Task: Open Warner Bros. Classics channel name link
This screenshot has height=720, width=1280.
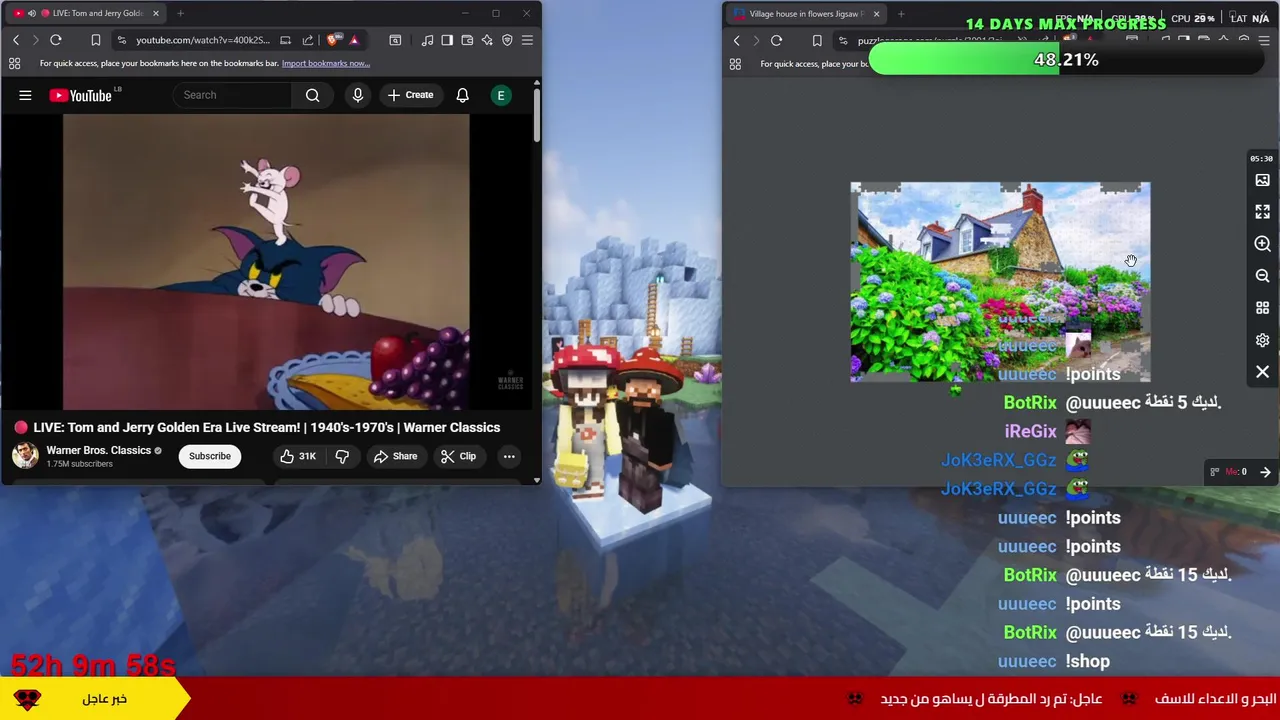Action: [x=98, y=450]
